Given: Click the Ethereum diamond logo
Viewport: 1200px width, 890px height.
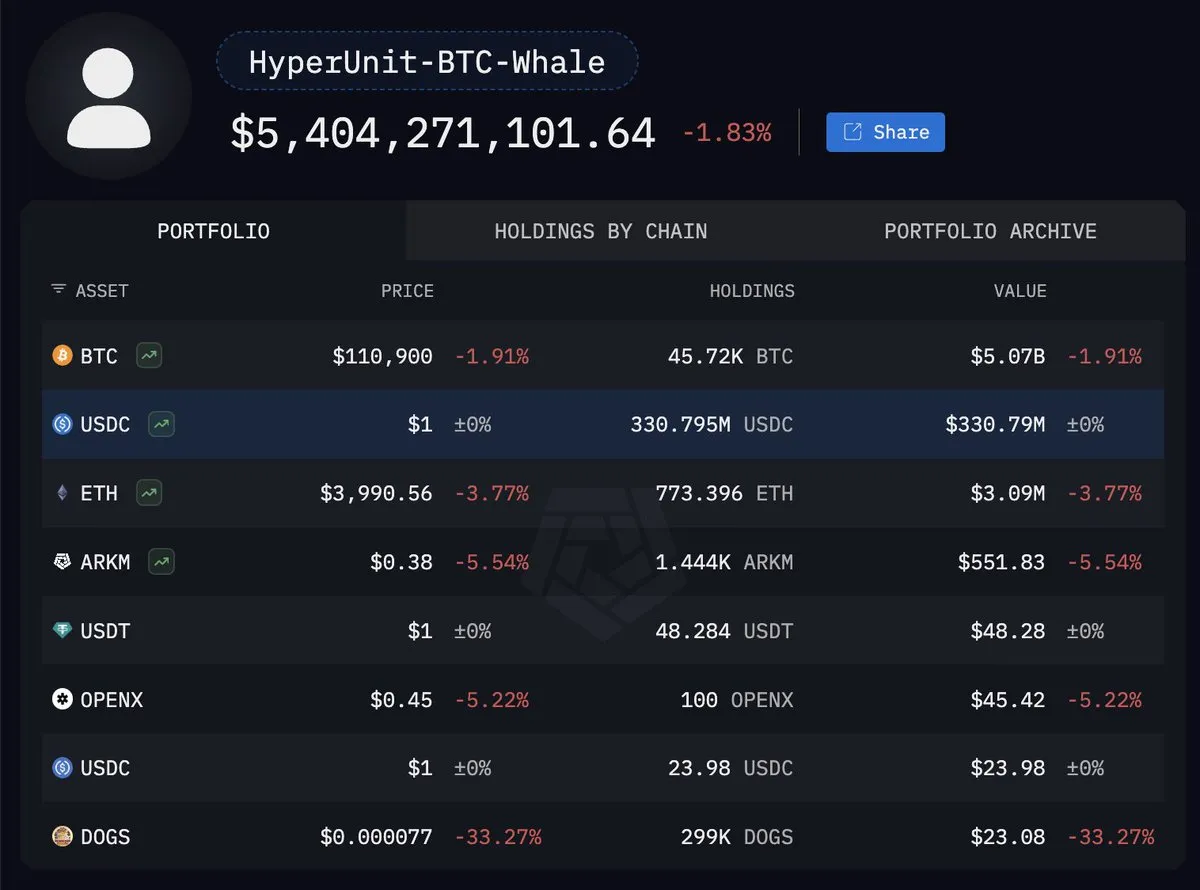Looking at the screenshot, I should [x=62, y=492].
